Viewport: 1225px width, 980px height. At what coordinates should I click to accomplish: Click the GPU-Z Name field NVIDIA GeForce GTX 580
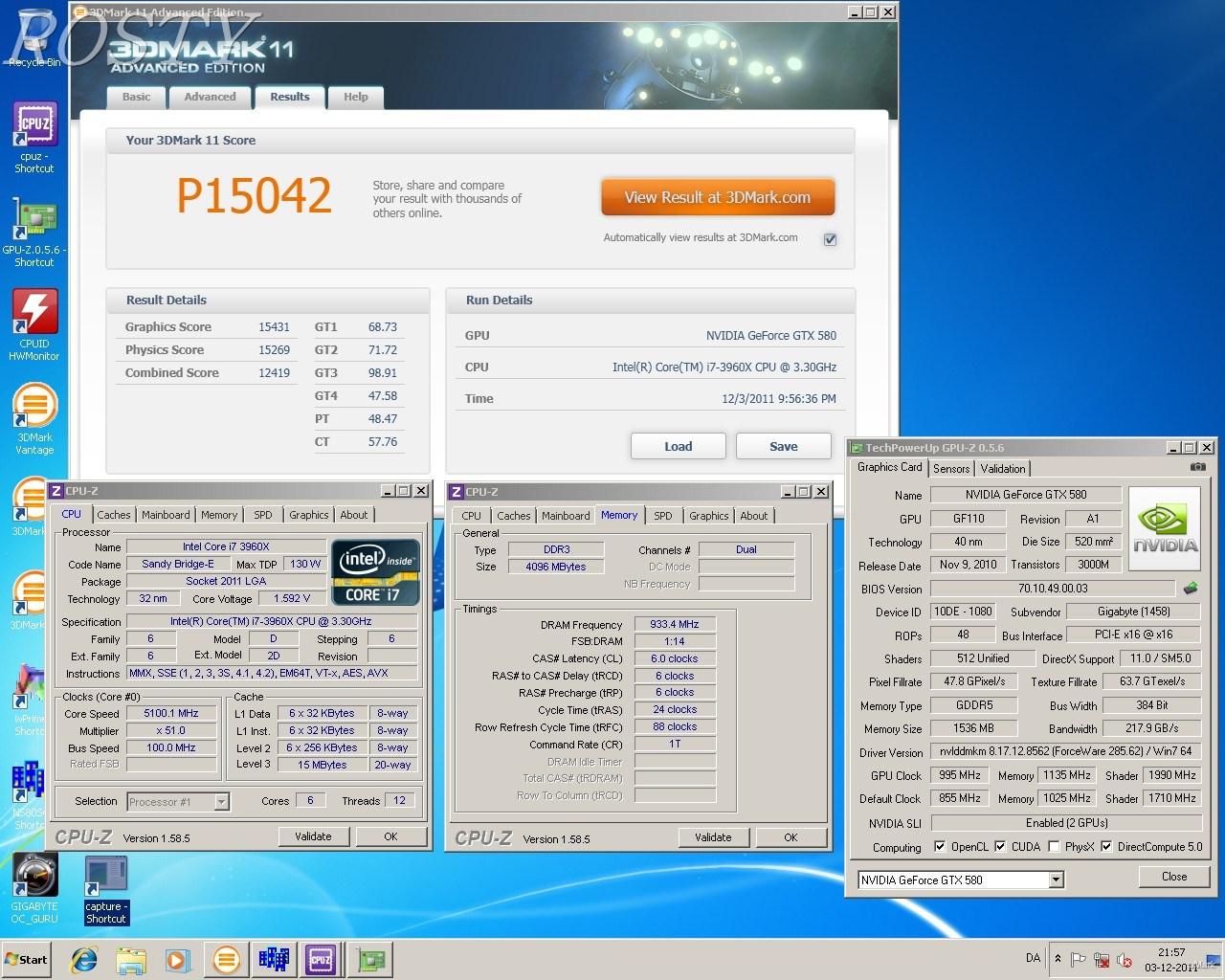pyautogui.click(x=1026, y=495)
